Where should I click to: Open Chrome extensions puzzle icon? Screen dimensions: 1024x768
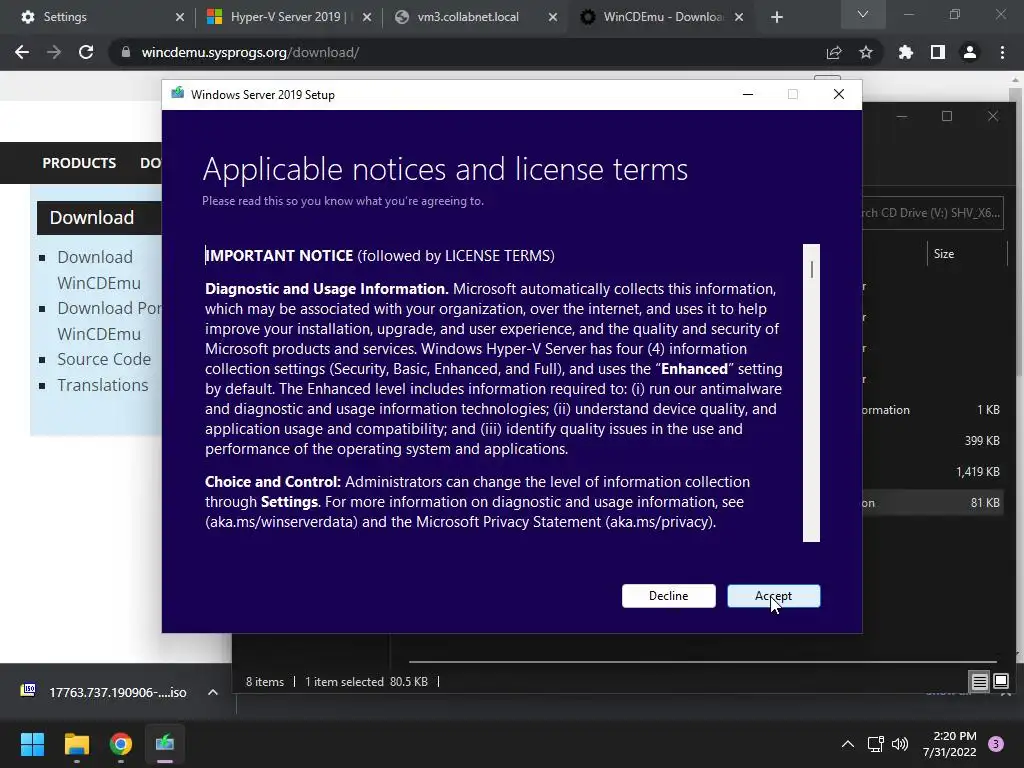click(x=905, y=52)
